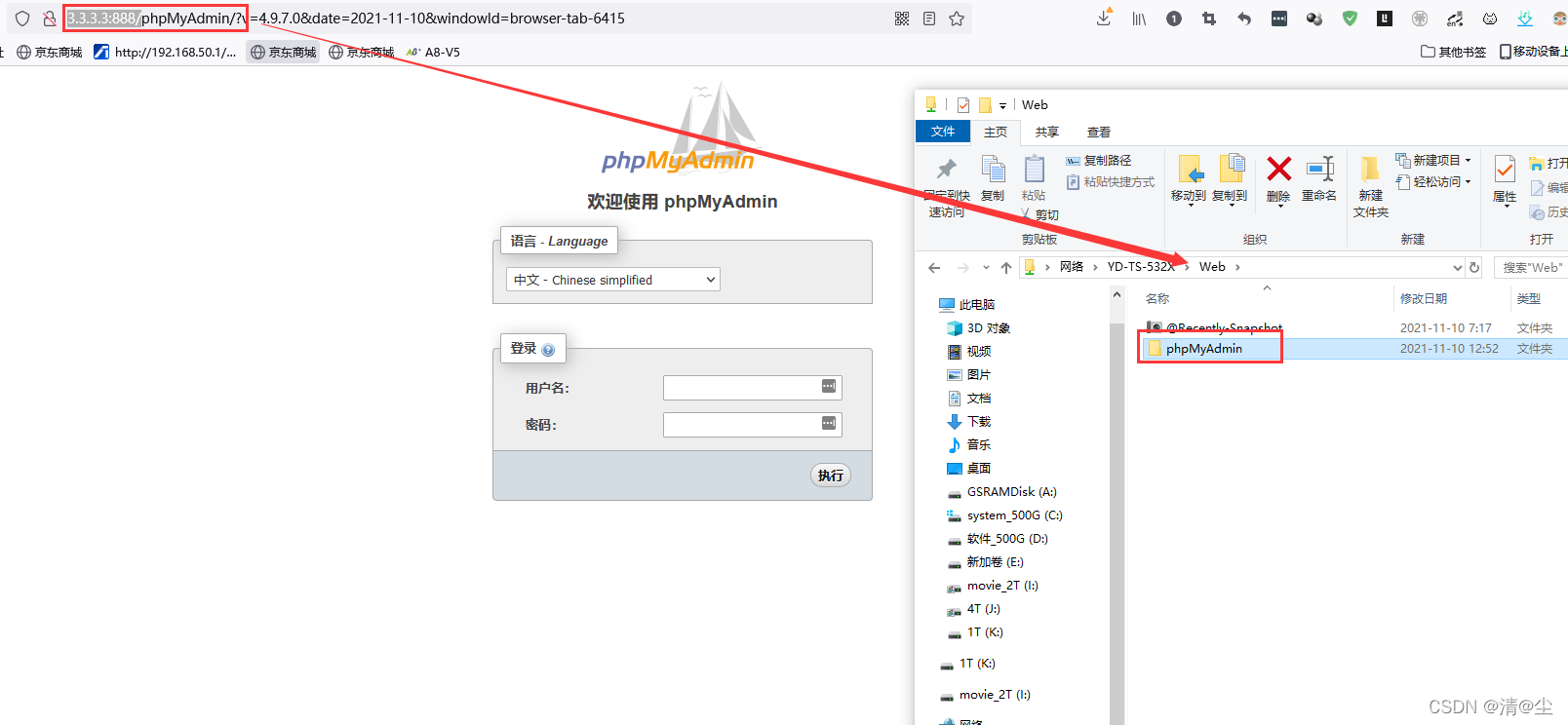Open the language dropdown on phpMyAdmin login
Screen dimensions: 1568x725
pos(612,280)
